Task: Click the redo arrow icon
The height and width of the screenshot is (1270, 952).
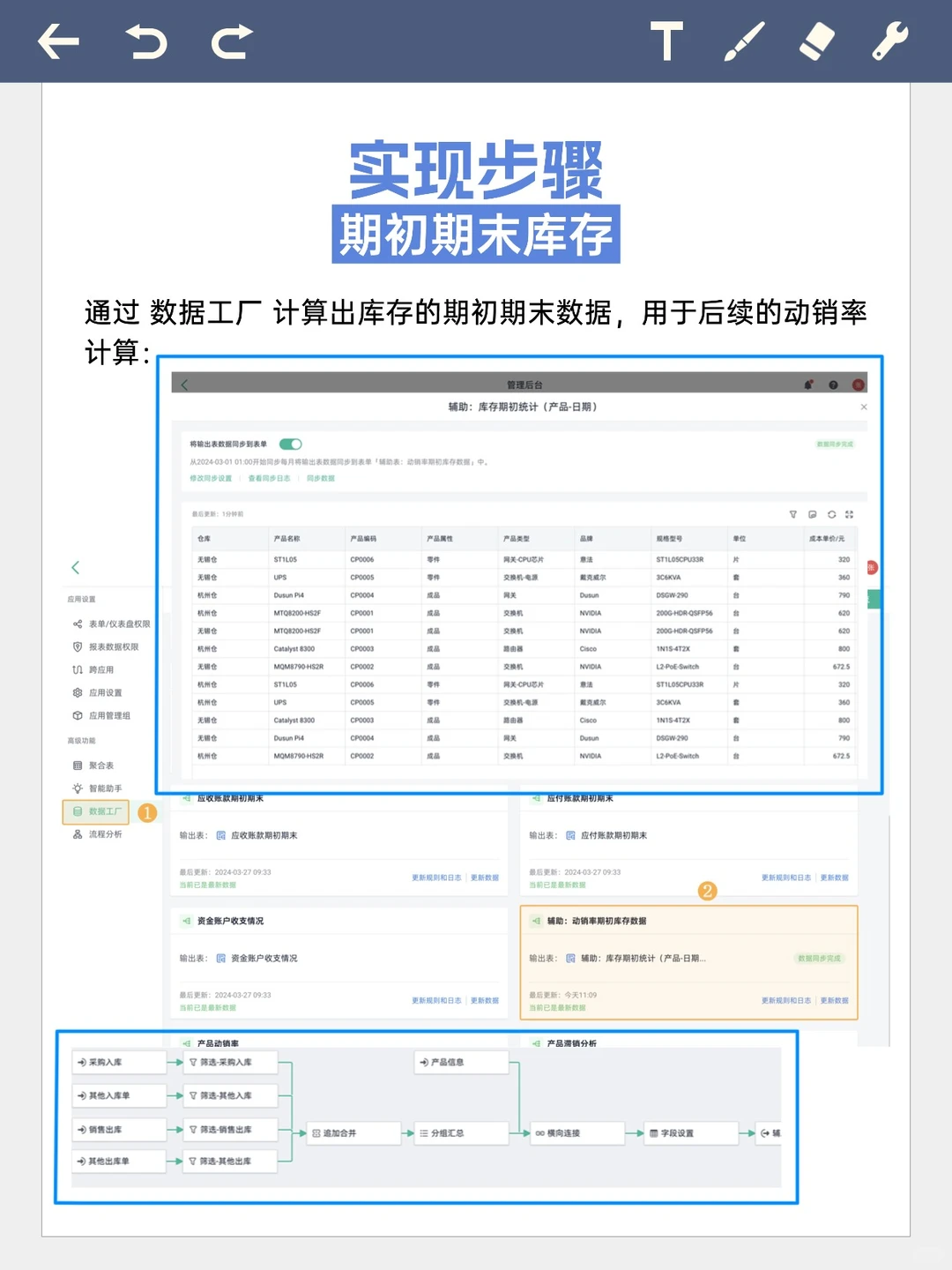Action: 228,41
